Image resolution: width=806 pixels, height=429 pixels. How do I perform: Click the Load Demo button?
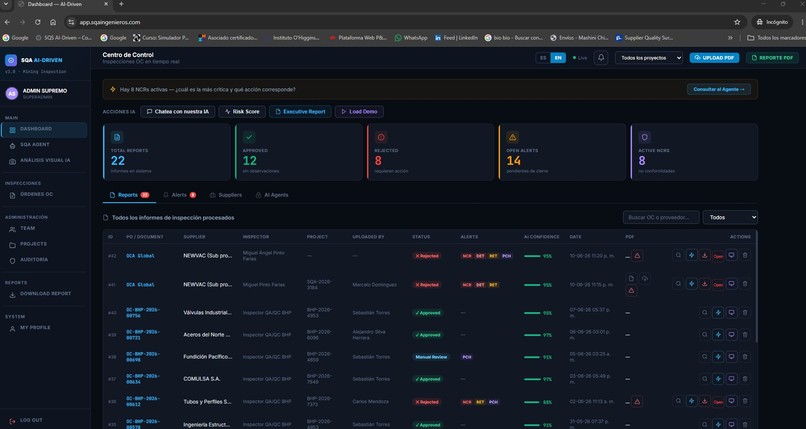click(359, 111)
